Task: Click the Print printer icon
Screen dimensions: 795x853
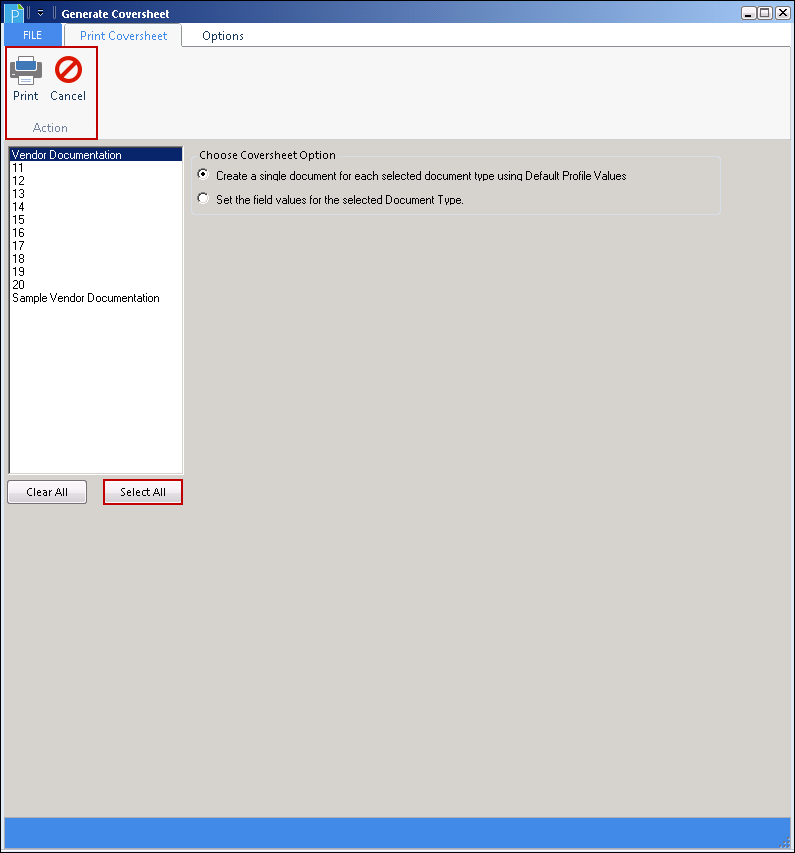Action: [x=26, y=71]
